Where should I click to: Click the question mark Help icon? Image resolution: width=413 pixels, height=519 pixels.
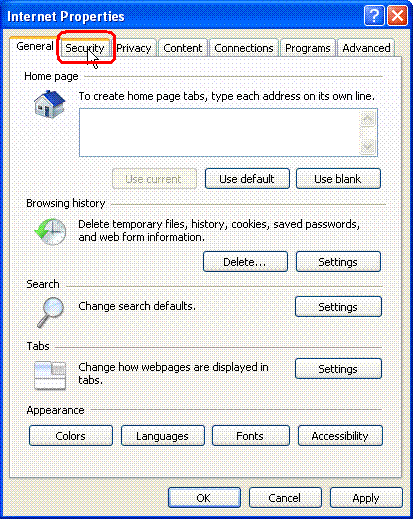point(374,16)
